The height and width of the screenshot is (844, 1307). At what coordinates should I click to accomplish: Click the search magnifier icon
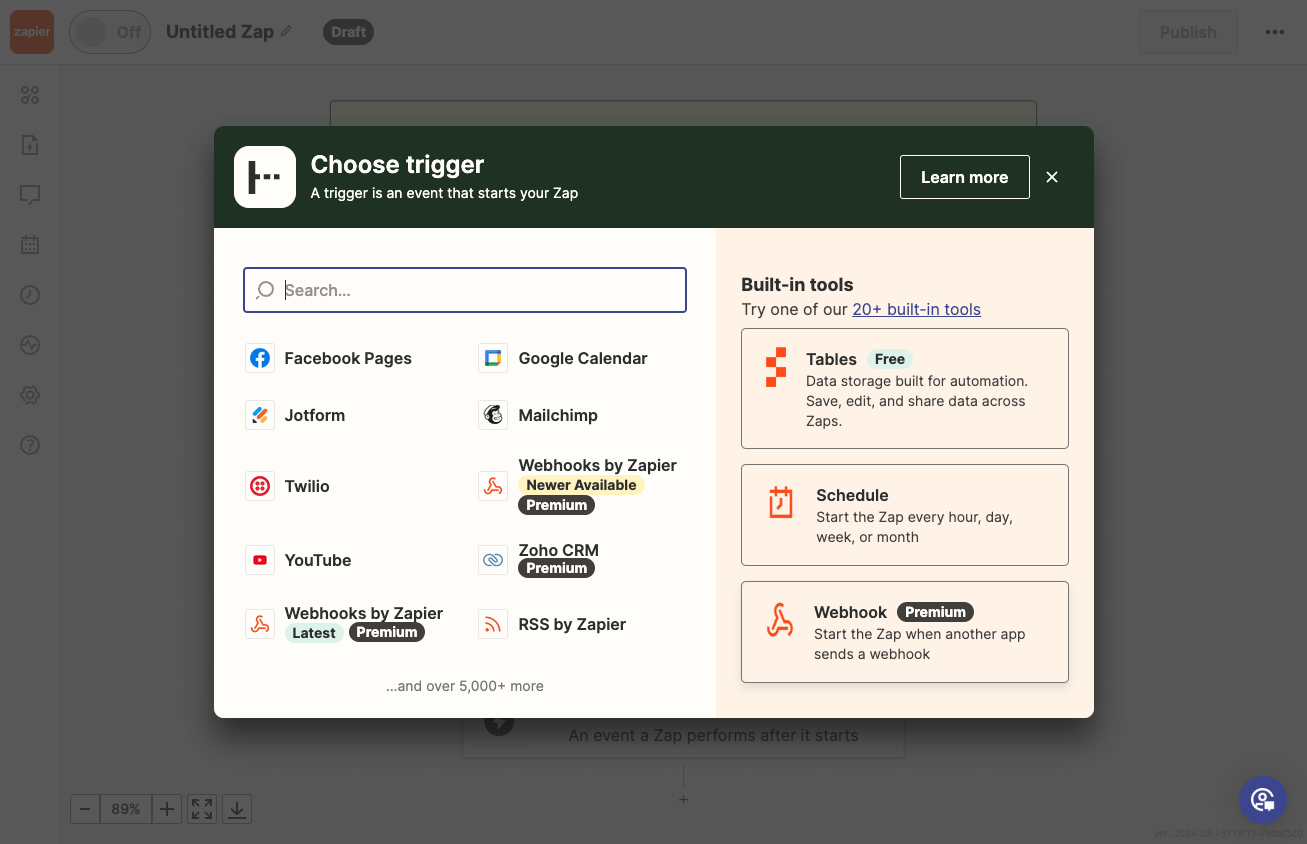pos(265,290)
